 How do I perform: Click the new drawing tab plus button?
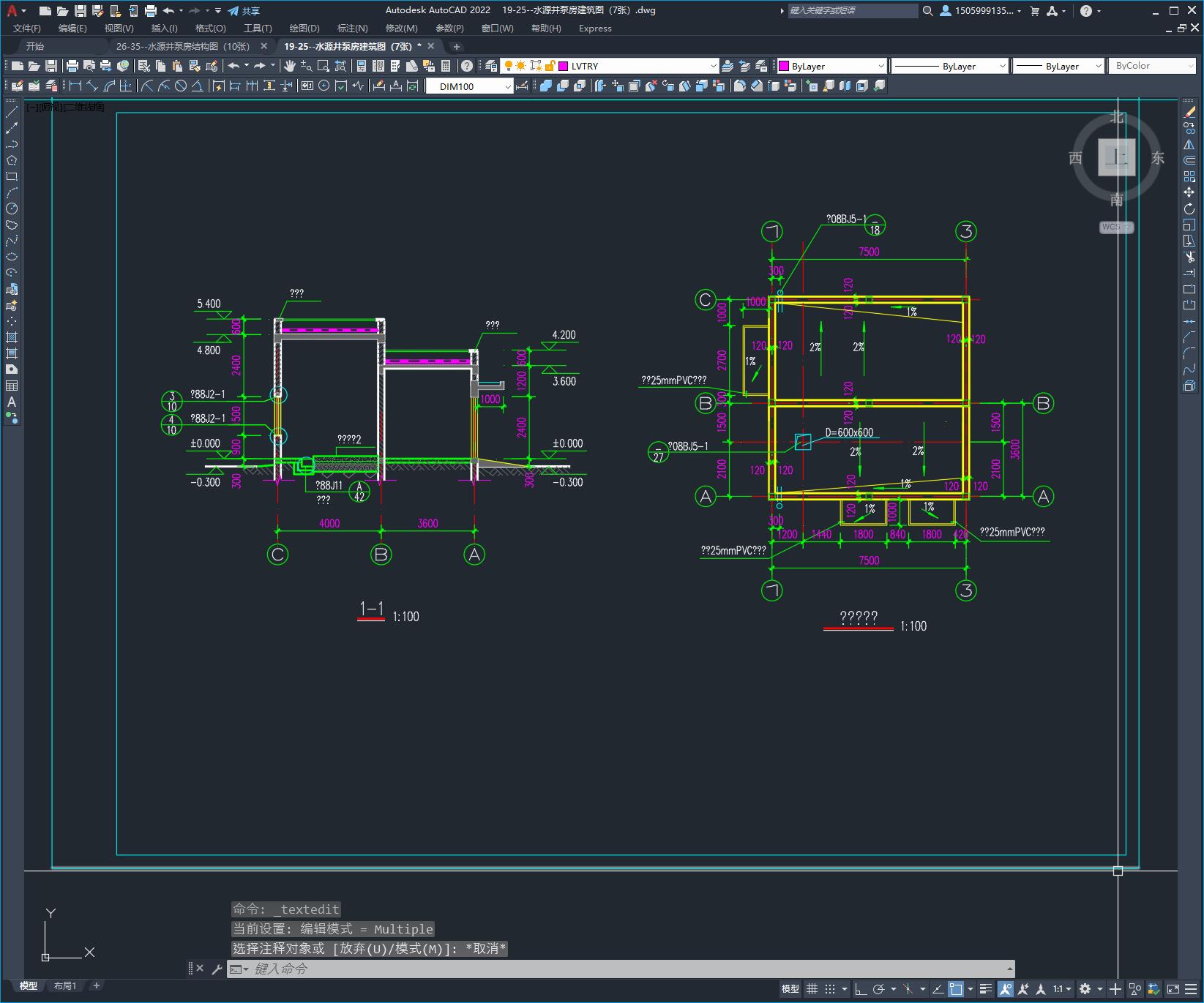pyautogui.click(x=457, y=46)
